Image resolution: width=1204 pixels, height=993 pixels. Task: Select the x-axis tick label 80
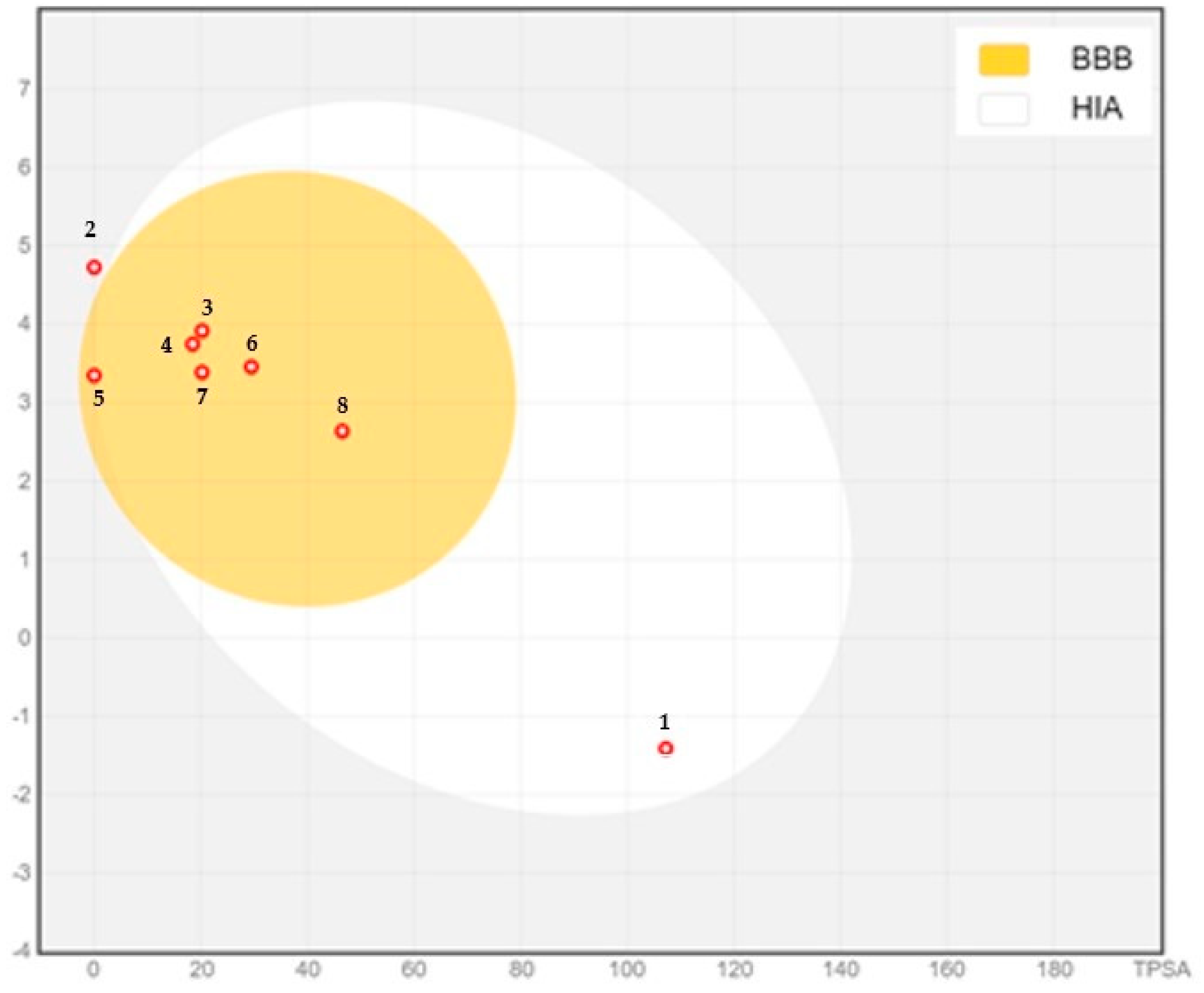(521, 969)
